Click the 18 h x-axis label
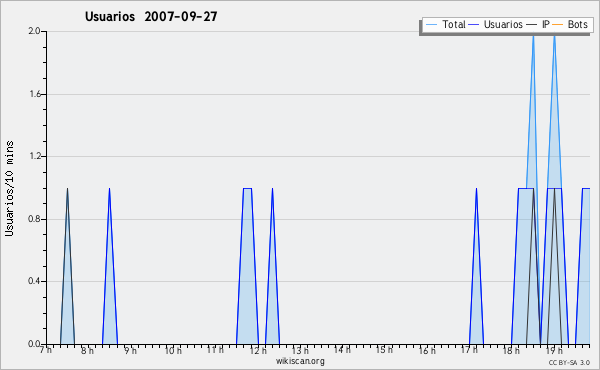600x370 pixels. click(x=511, y=350)
